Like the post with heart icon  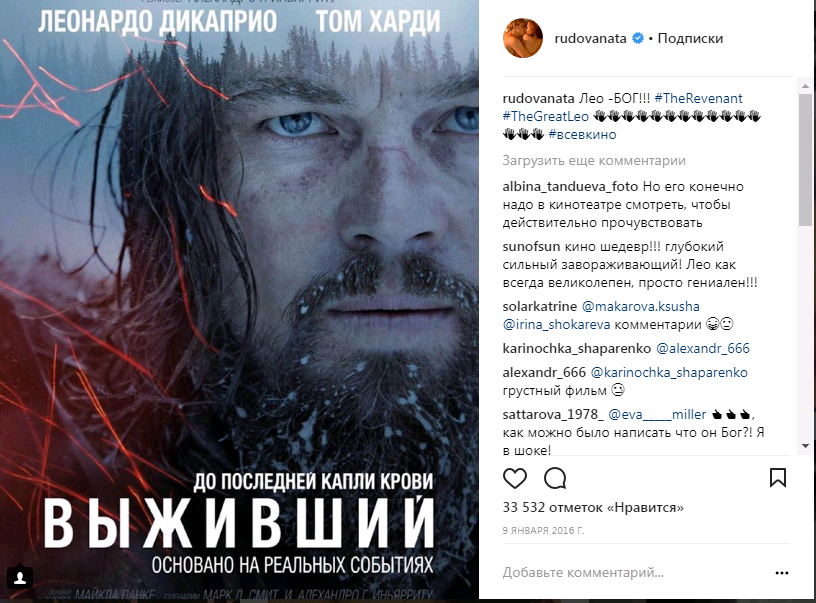click(x=515, y=478)
